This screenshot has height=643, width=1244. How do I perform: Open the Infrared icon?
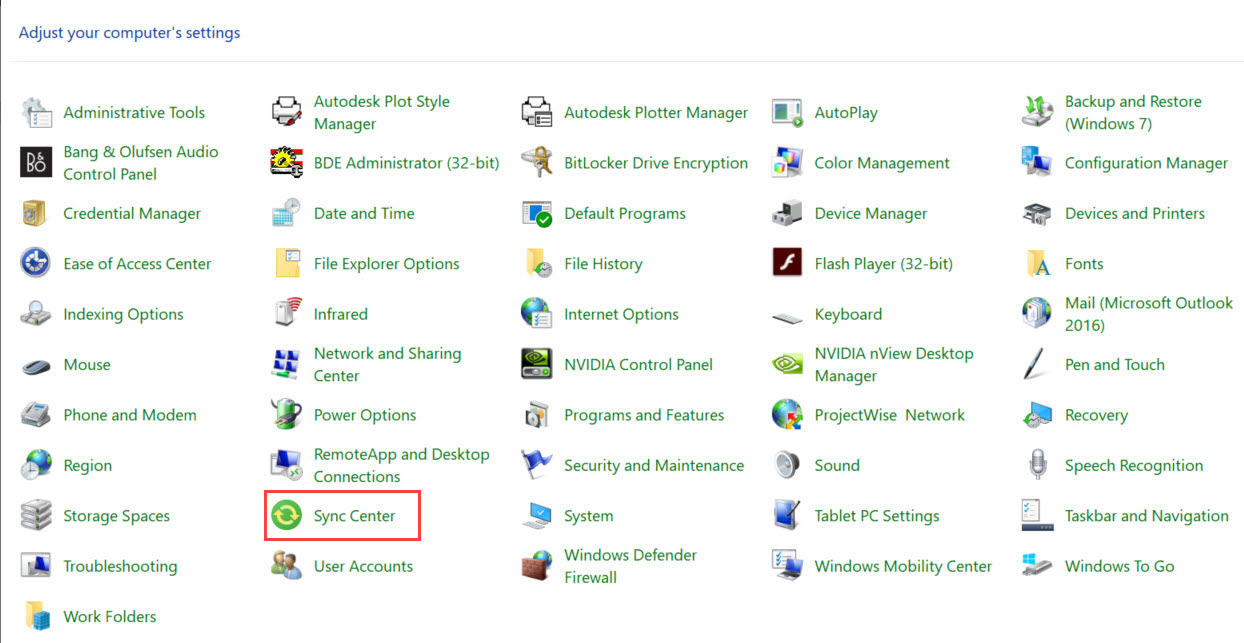pyautogui.click(x=287, y=314)
